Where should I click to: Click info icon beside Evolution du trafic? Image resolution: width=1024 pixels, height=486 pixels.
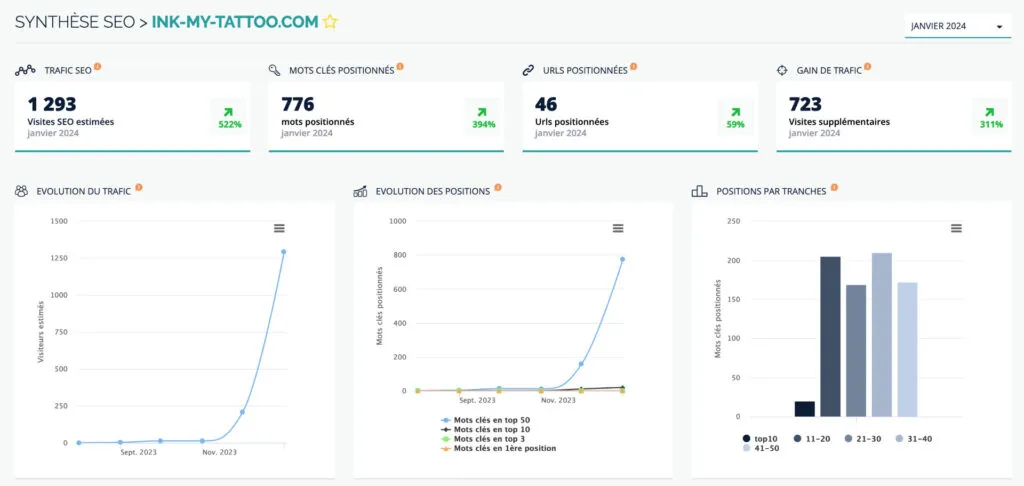138,187
